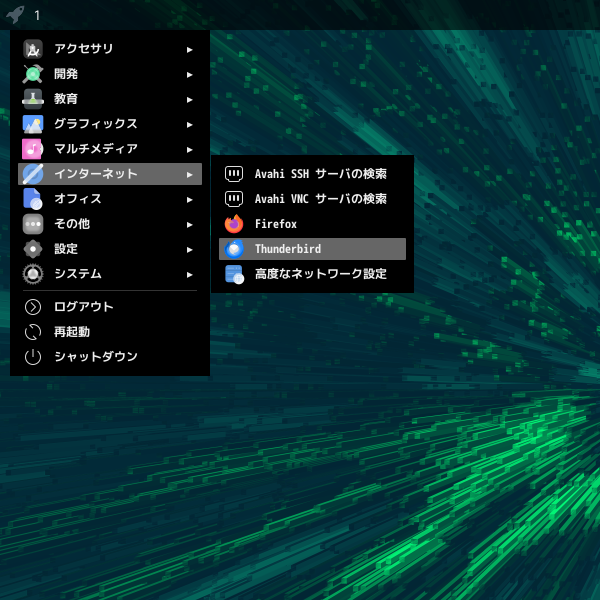
Task: Click the Avahi SSH サーバの検索 icon
Action: click(234, 174)
